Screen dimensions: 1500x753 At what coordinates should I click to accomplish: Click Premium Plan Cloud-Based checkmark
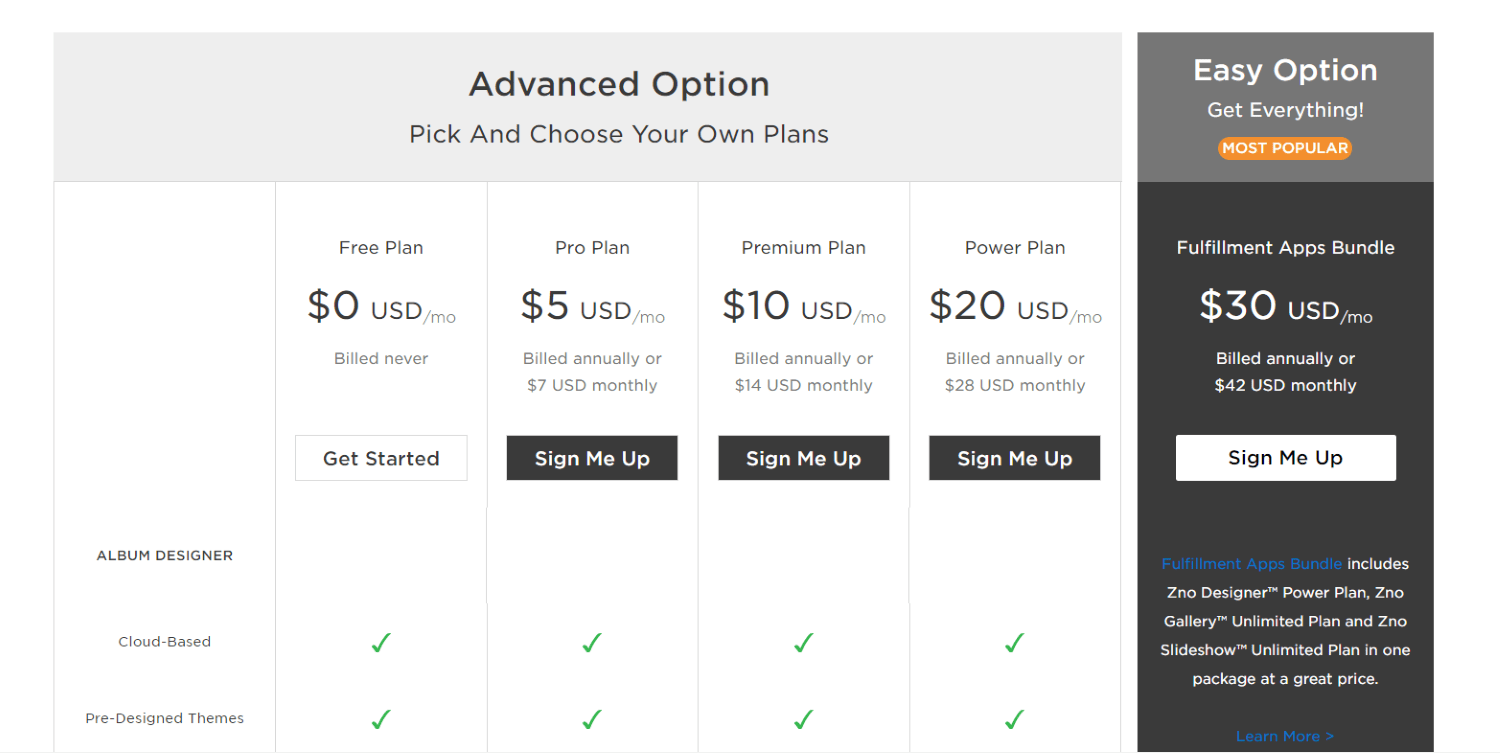(x=803, y=643)
